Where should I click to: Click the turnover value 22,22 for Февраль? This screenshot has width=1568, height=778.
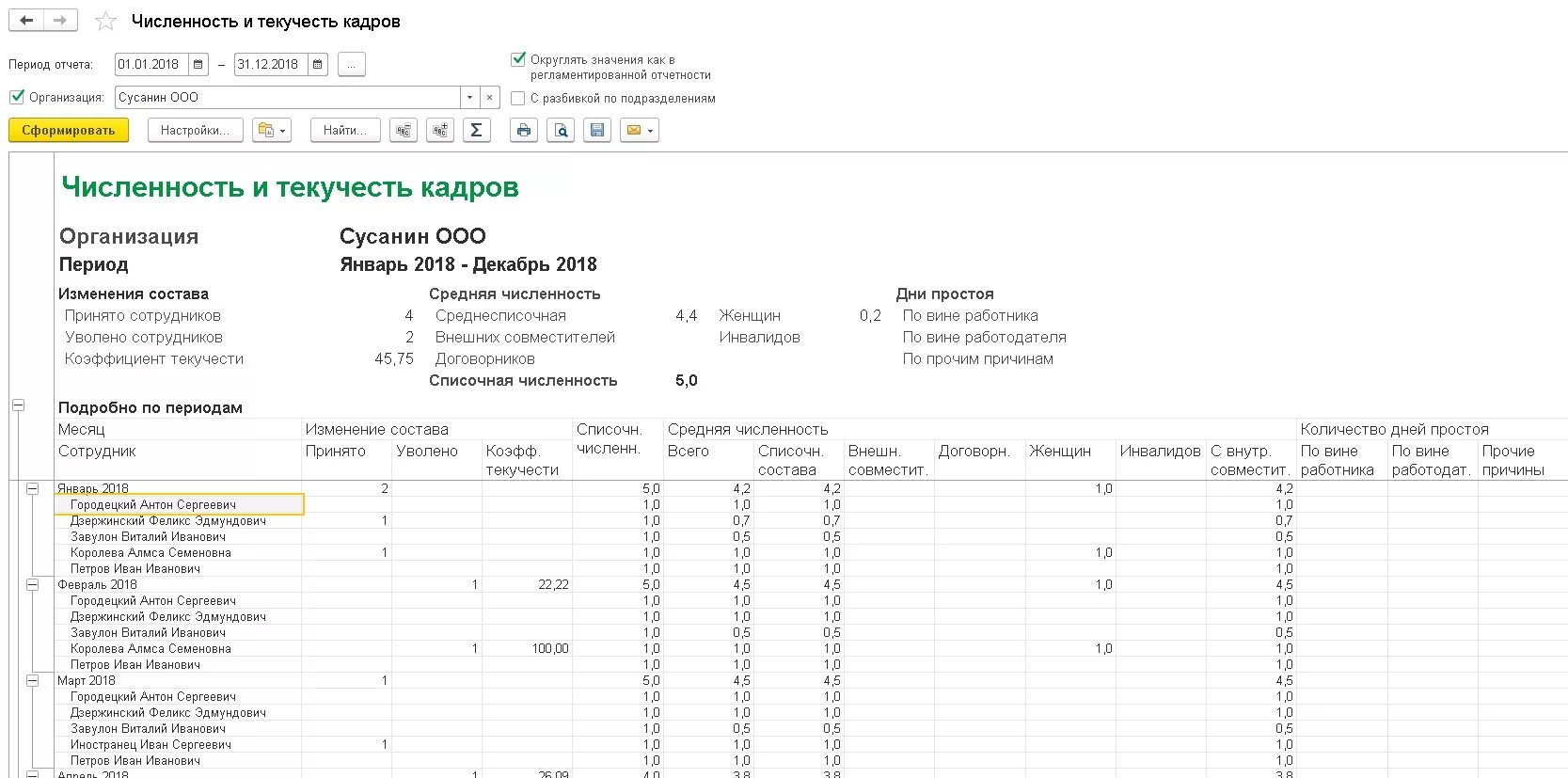[x=553, y=584]
